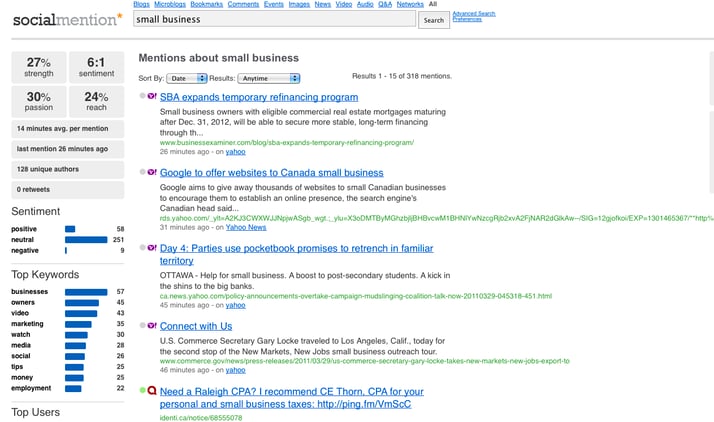
Task: Open the Connect with Us result link
Action: click(196, 326)
